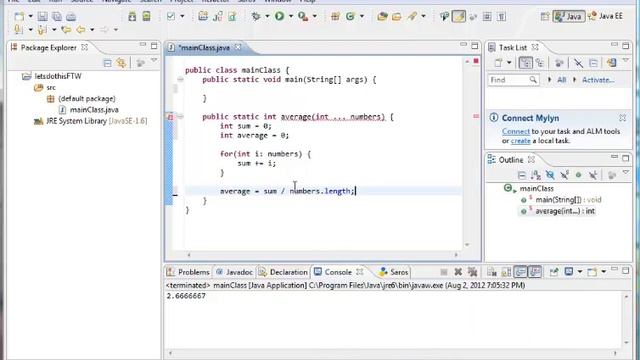This screenshot has width=640, height=360.
Task: Click the New Java Package icon
Action: click(x=335, y=16)
